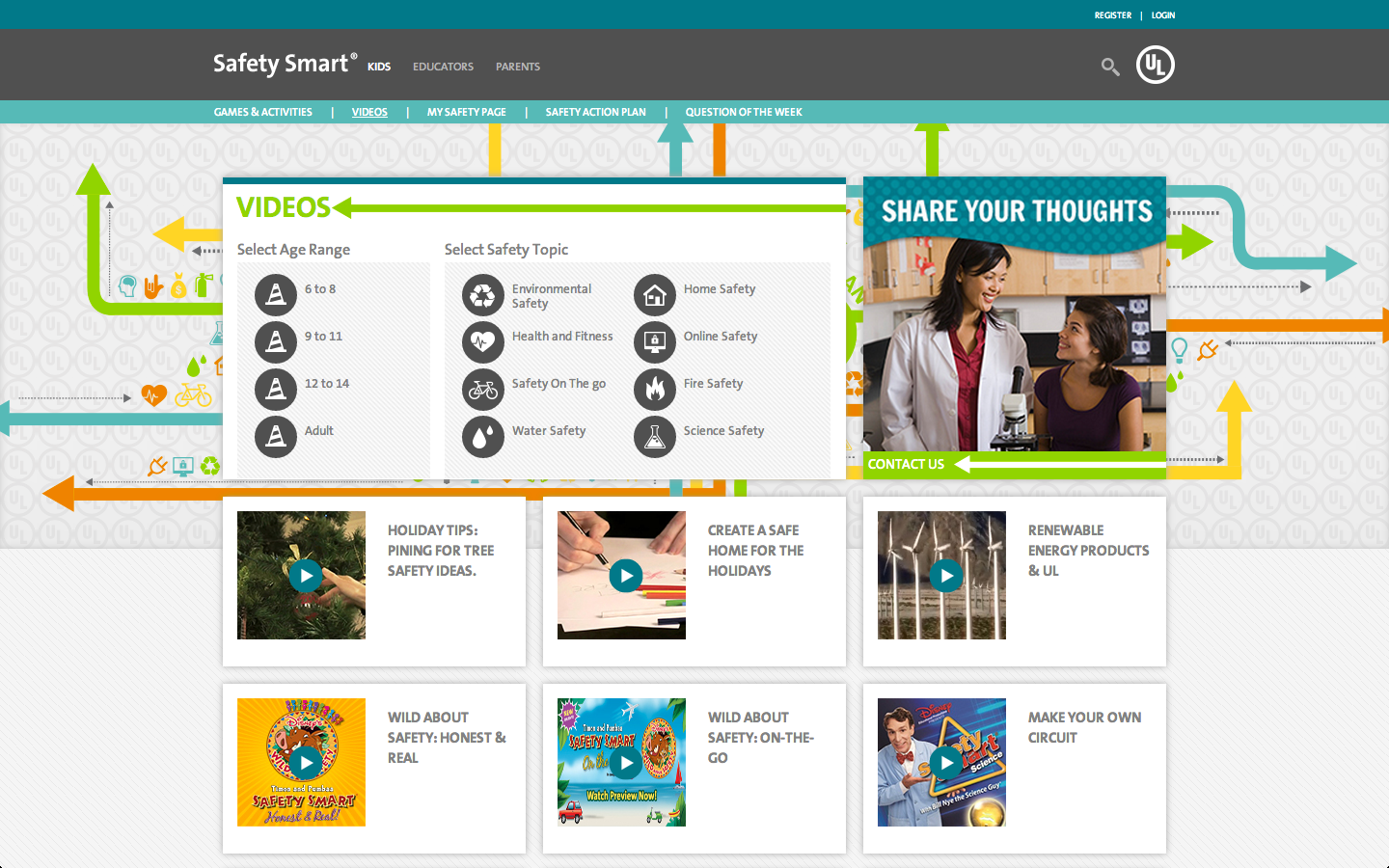Choose the Home Safety house icon
The height and width of the screenshot is (868, 1389).
coord(655,295)
